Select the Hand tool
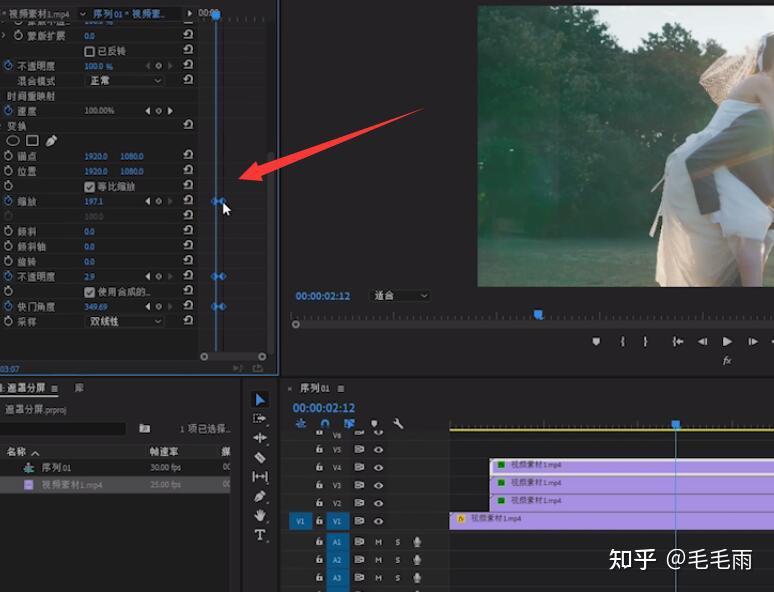Viewport: 774px width, 592px height. click(x=260, y=515)
